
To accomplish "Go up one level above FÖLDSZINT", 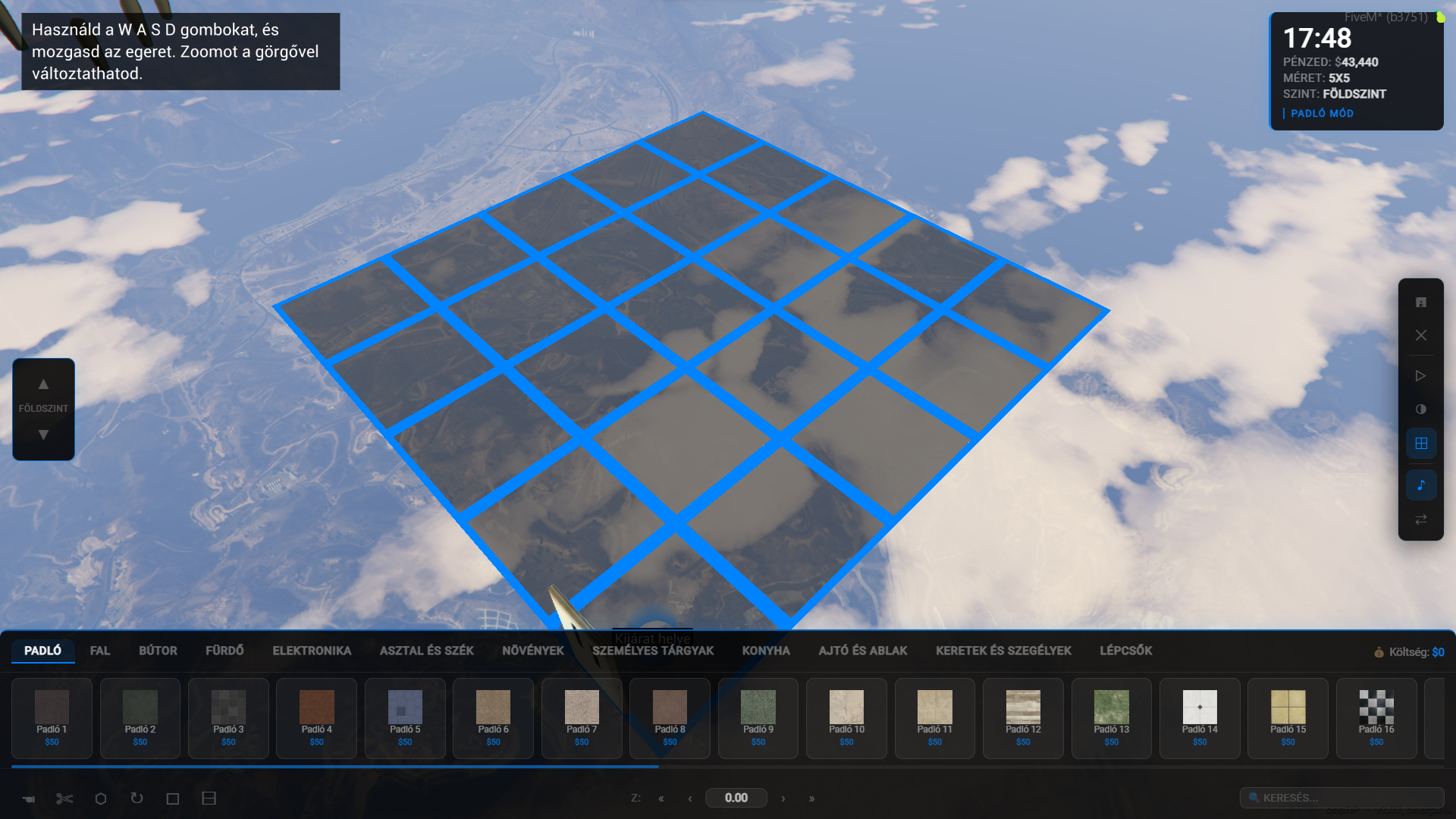I will [43, 384].
